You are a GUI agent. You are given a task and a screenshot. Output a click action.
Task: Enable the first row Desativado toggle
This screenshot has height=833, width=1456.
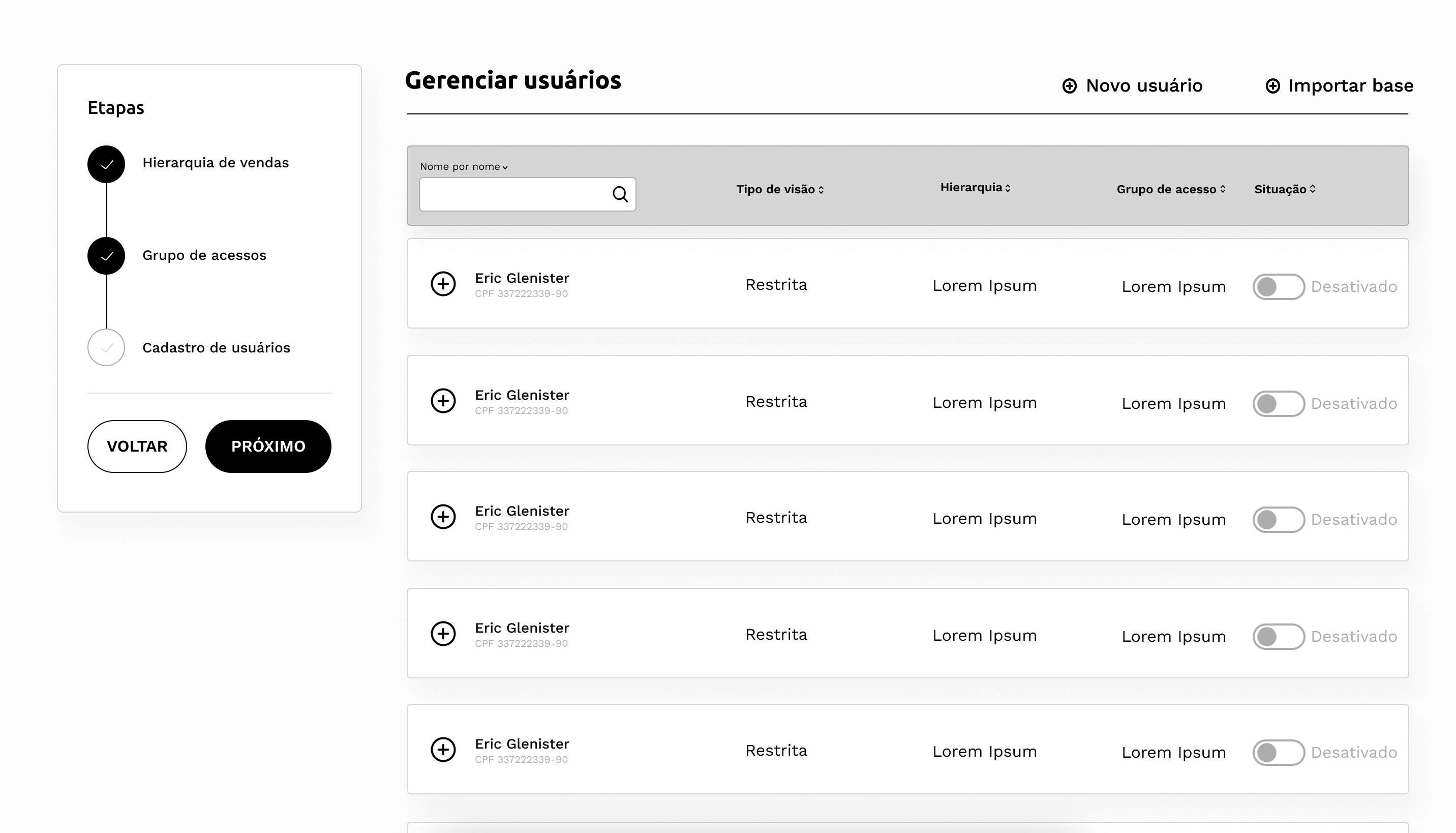[x=1278, y=287]
